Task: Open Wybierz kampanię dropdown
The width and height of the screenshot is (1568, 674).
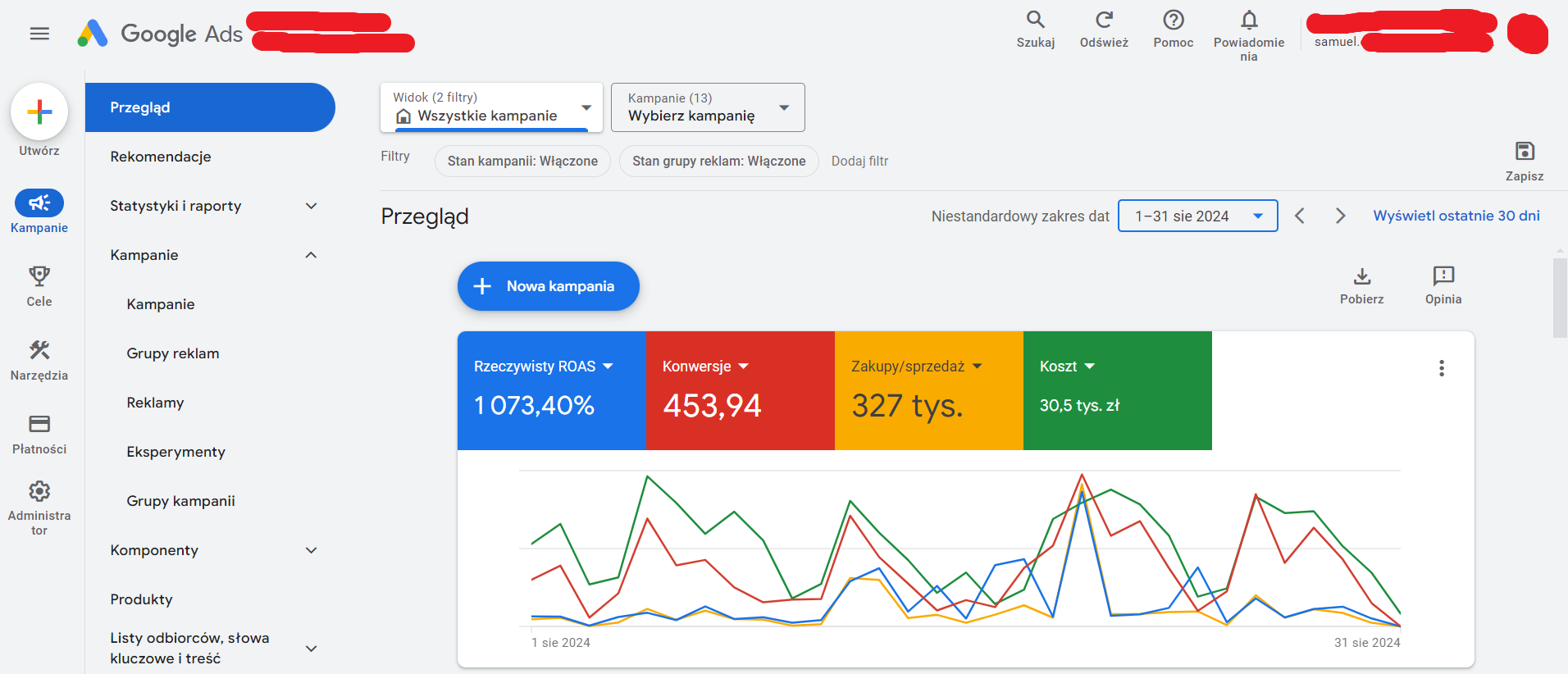Action: point(708,107)
